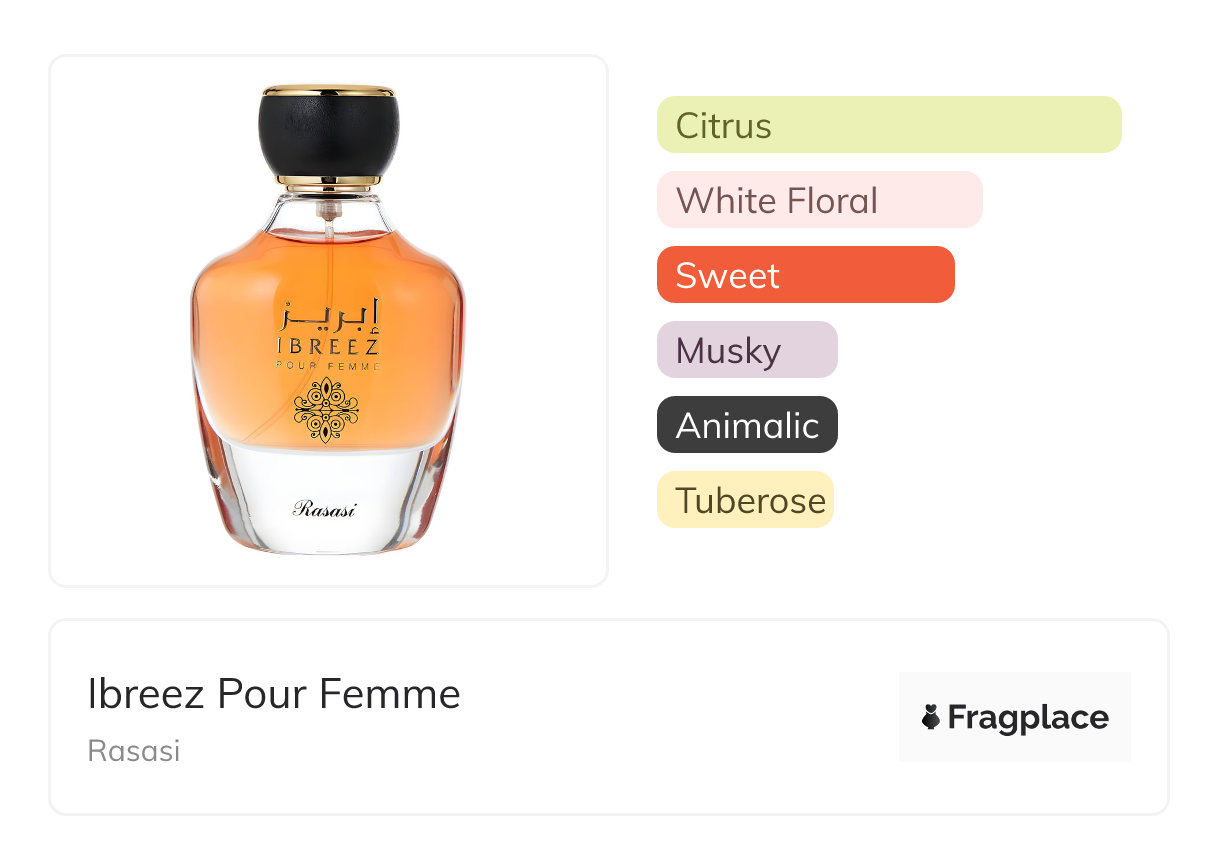Select the Citrus accord bar
1218x864 pixels.
pos(889,125)
